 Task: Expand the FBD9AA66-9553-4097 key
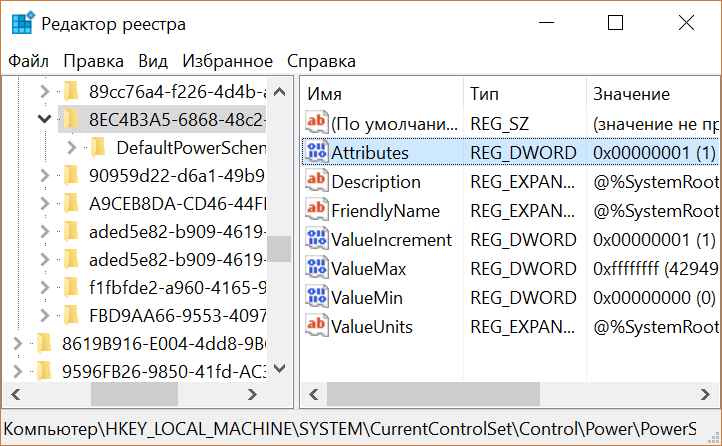tap(45, 316)
